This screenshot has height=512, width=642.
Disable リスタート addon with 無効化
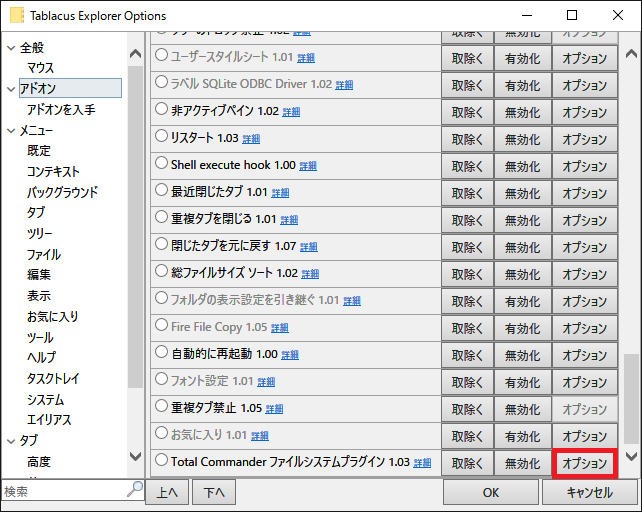tap(522, 140)
